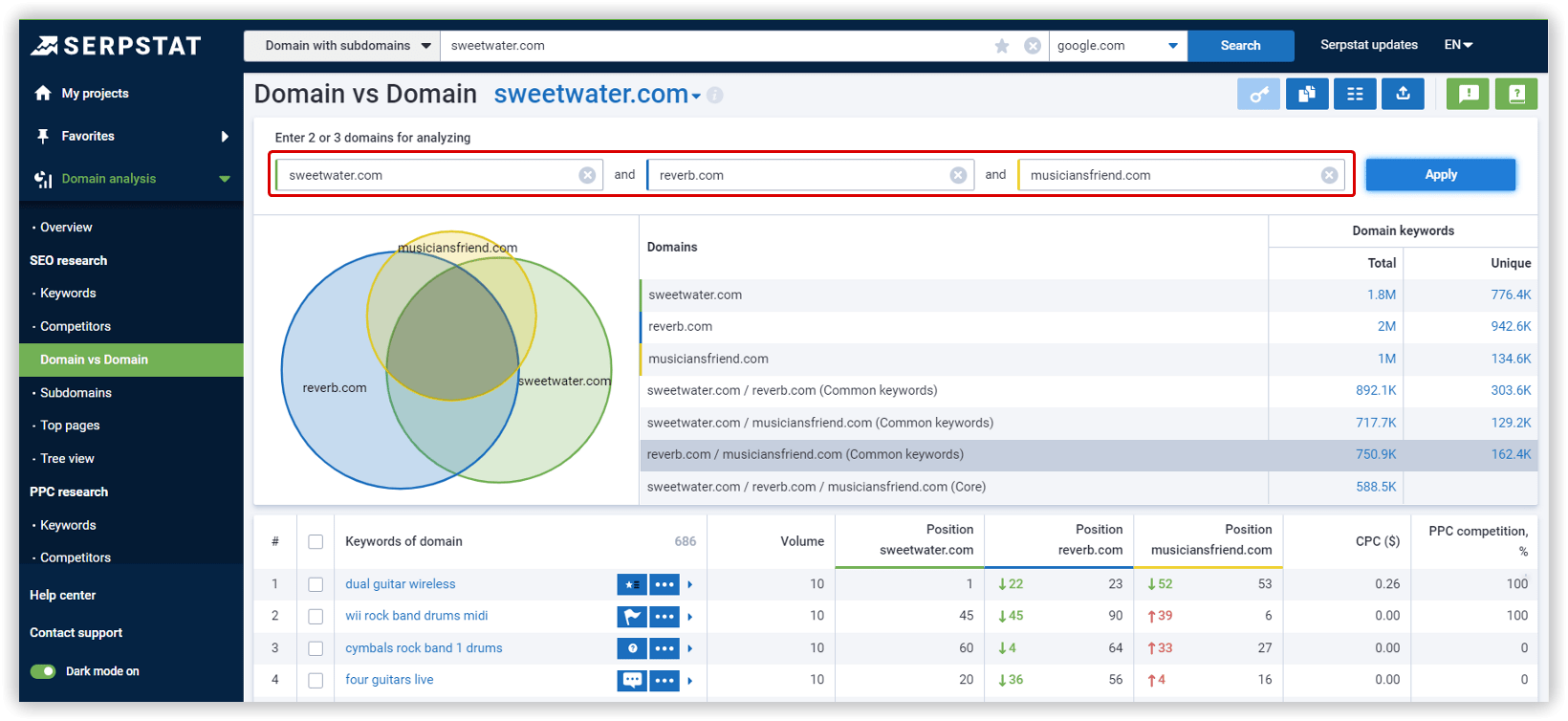Expand row arrow for wii rock band drums midi

point(690,617)
